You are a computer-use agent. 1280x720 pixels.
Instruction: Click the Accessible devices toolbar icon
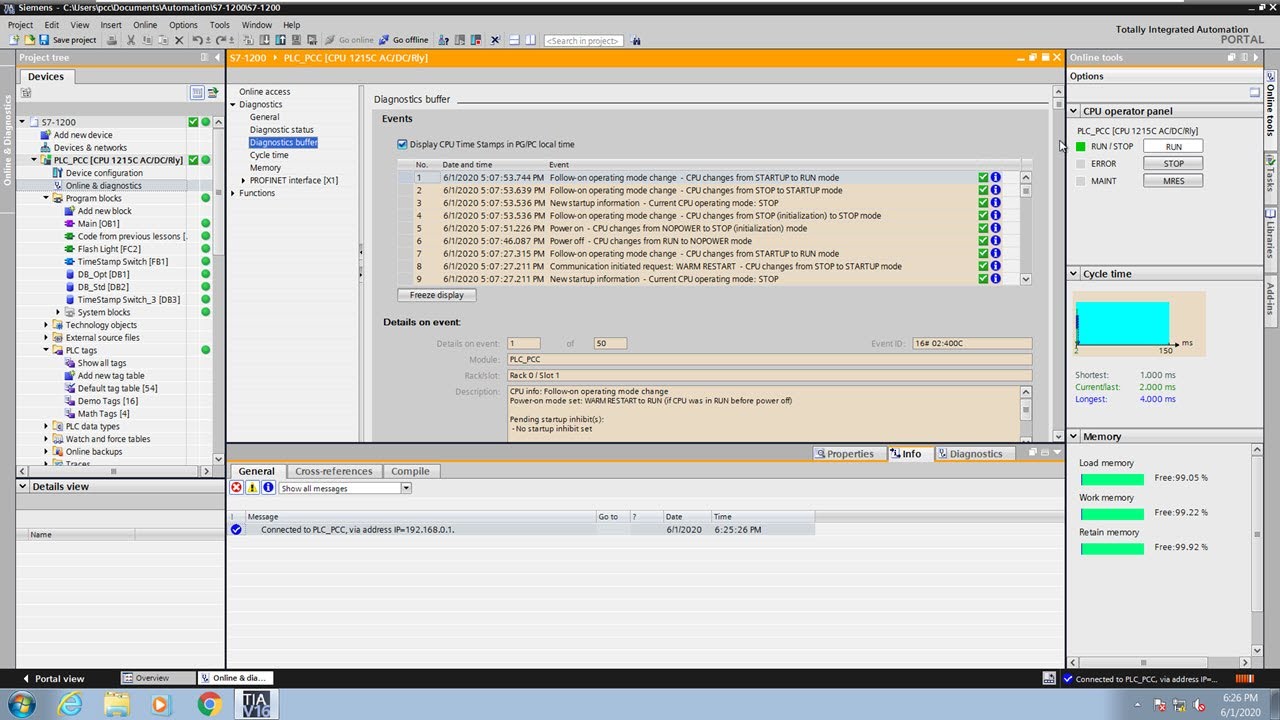tap(442, 40)
